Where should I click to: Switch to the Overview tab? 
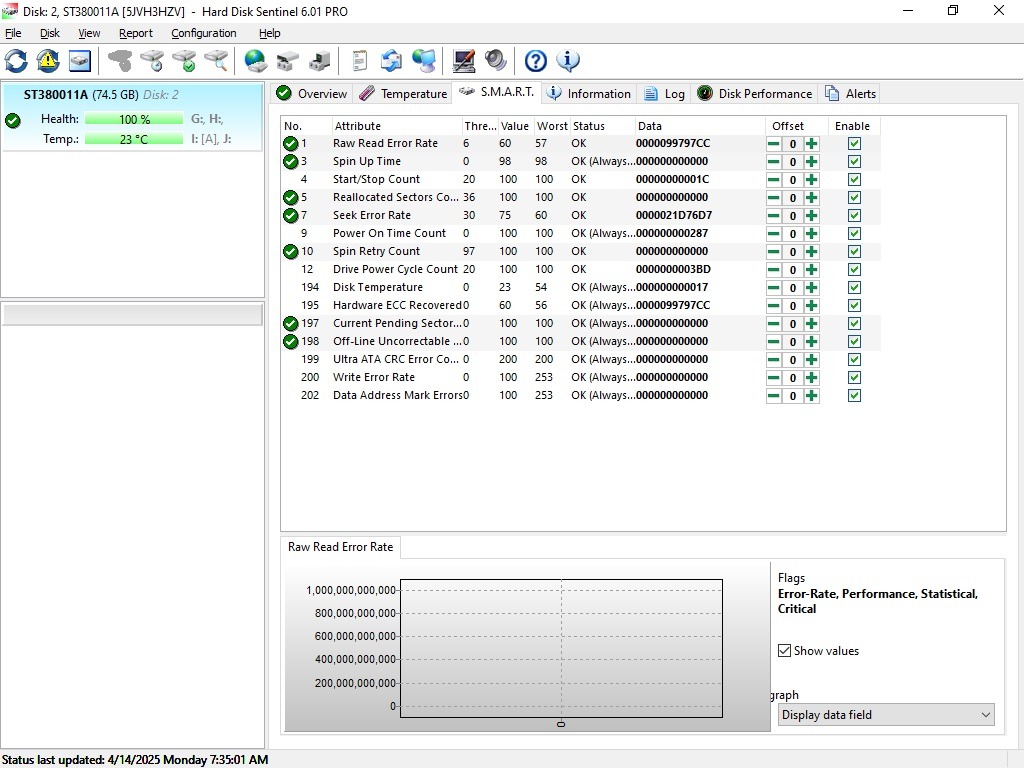(312, 93)
